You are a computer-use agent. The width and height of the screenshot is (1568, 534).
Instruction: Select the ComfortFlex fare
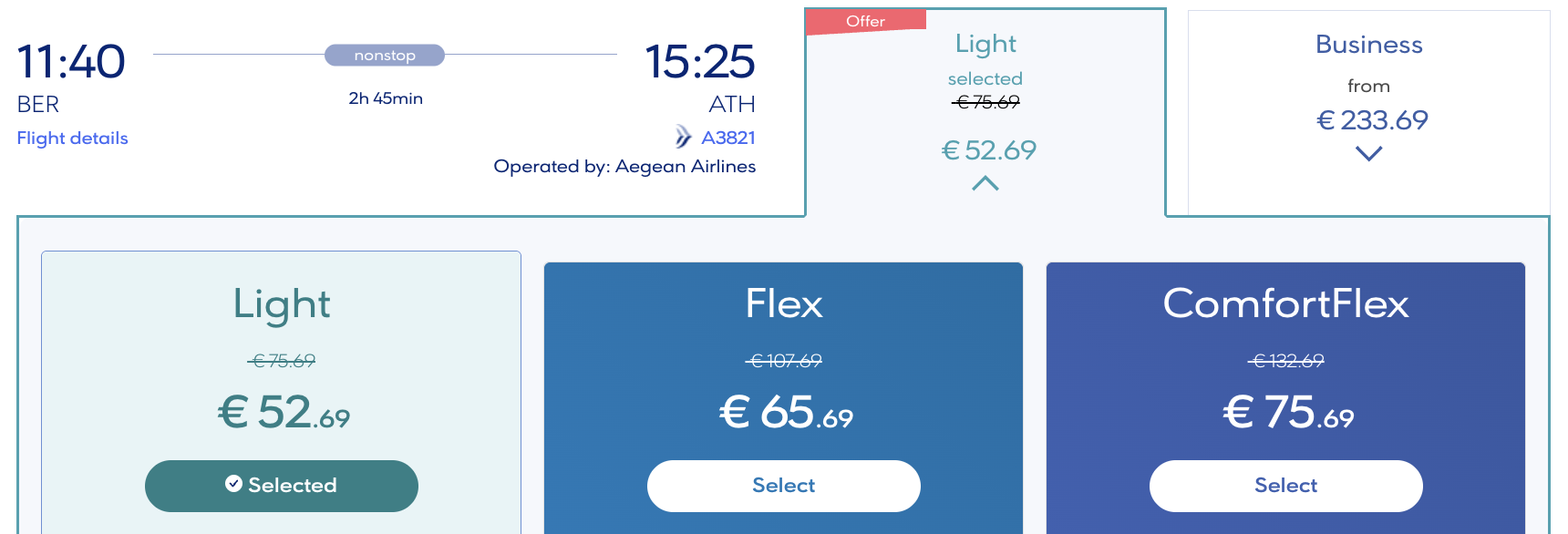(x=1285, y=486)
